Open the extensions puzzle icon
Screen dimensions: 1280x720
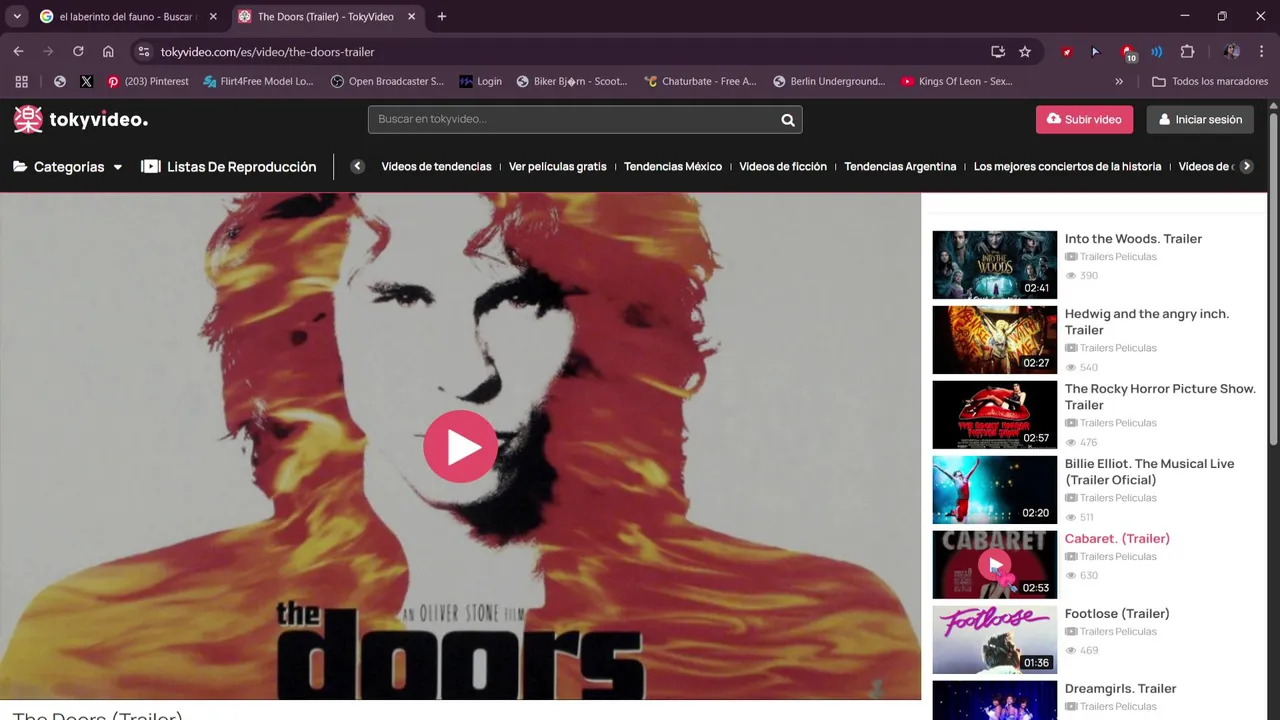pos(1188,52)
